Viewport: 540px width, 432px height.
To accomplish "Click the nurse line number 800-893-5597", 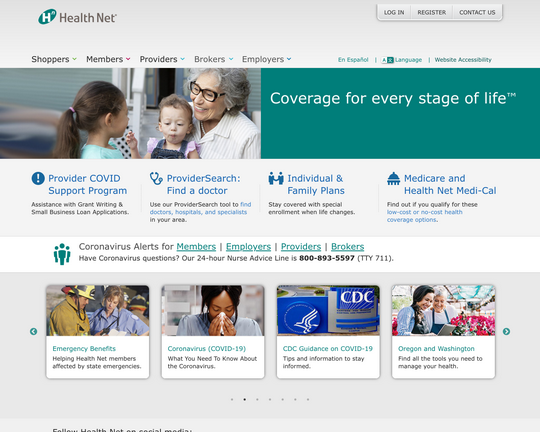I will click(327, 258).
